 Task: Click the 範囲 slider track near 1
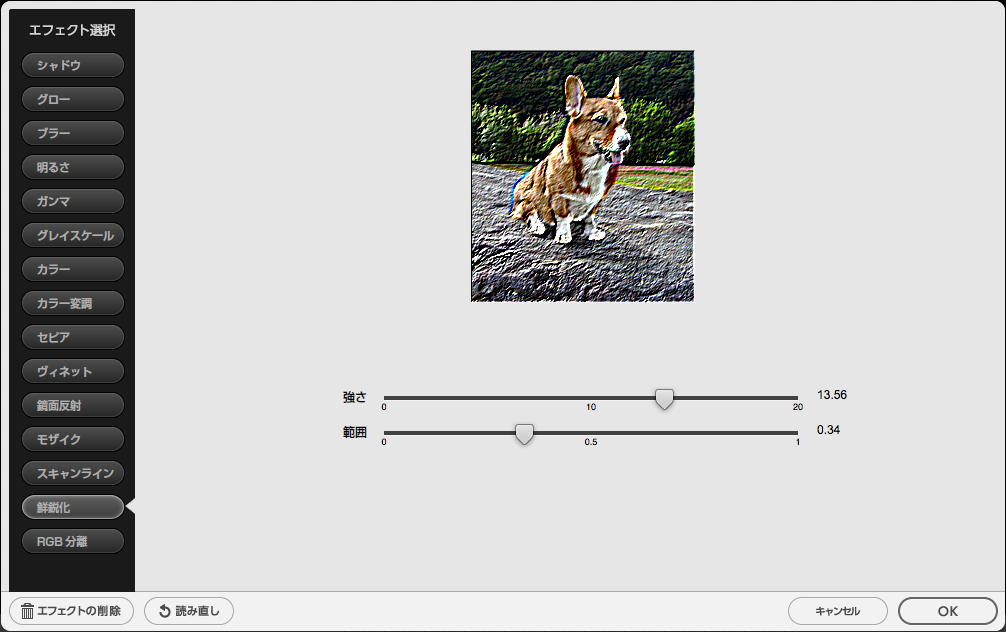[x=796, y=433]
